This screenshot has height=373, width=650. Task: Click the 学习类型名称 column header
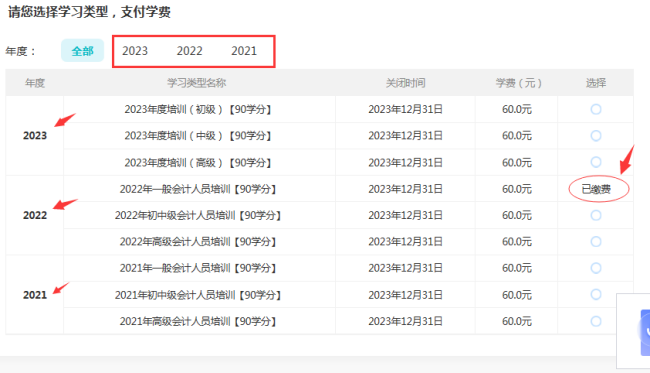click(x=196, y=83)
